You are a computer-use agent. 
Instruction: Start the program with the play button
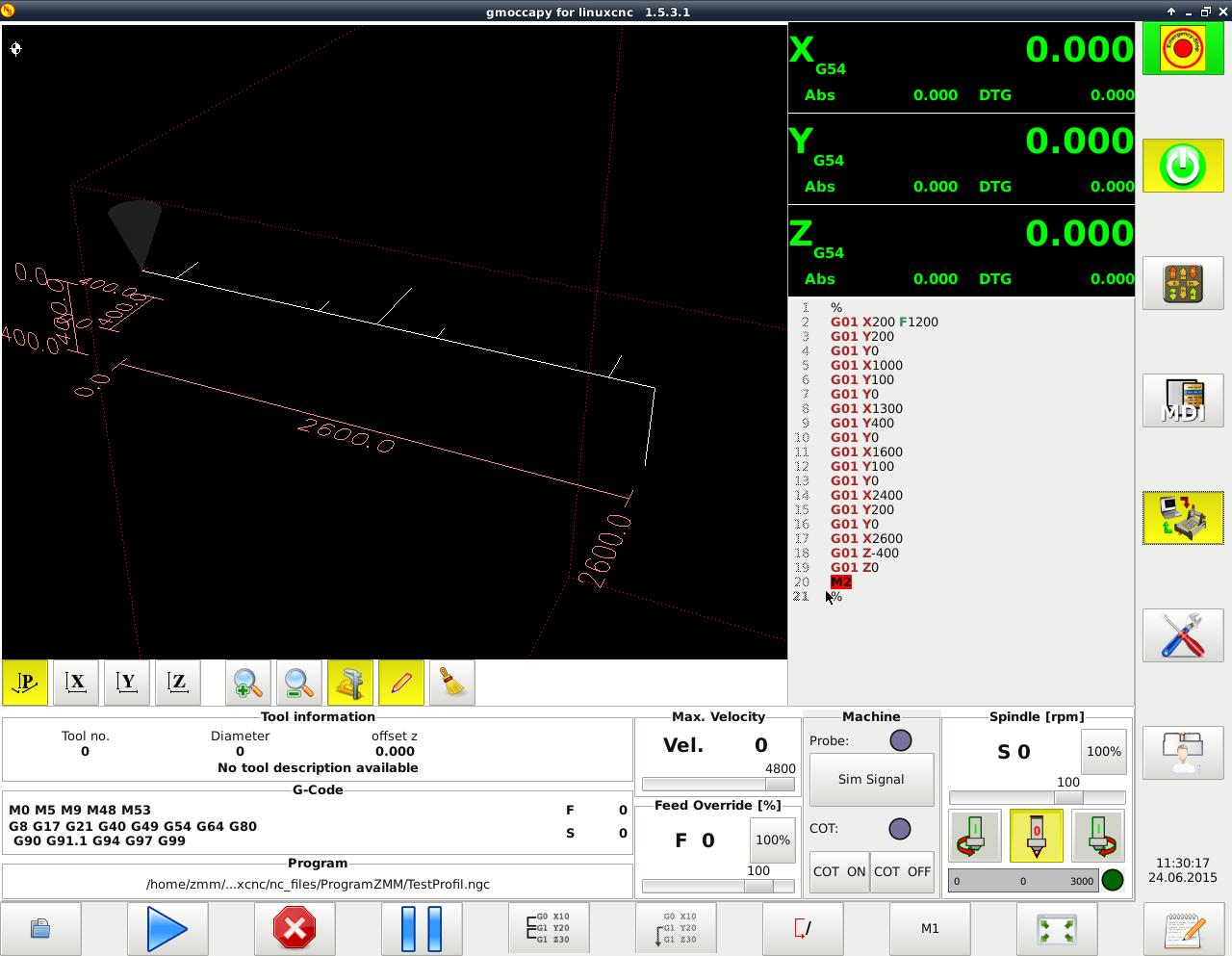click(167, 929)
